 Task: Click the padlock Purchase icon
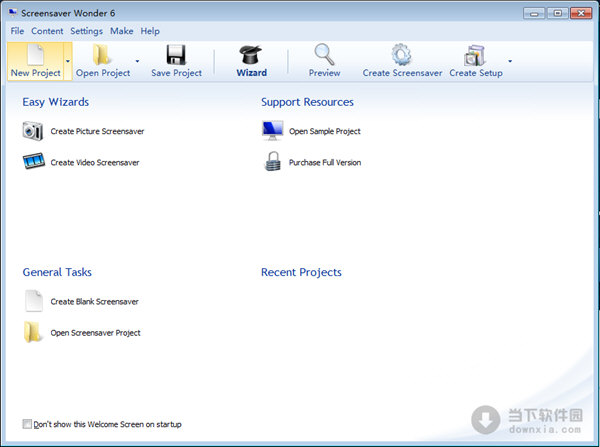pos(272,161)
